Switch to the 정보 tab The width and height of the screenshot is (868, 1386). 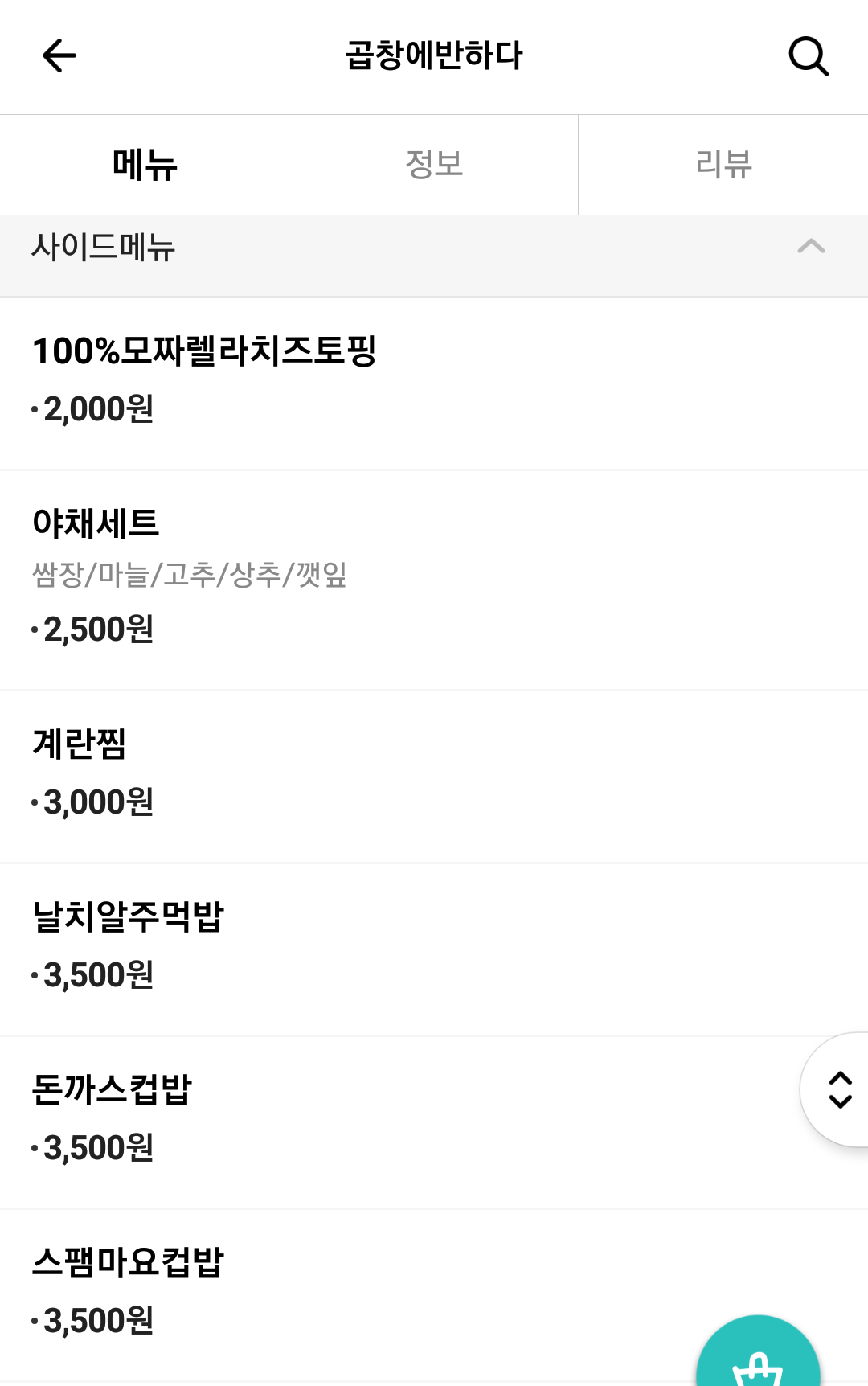pos(434,165)
